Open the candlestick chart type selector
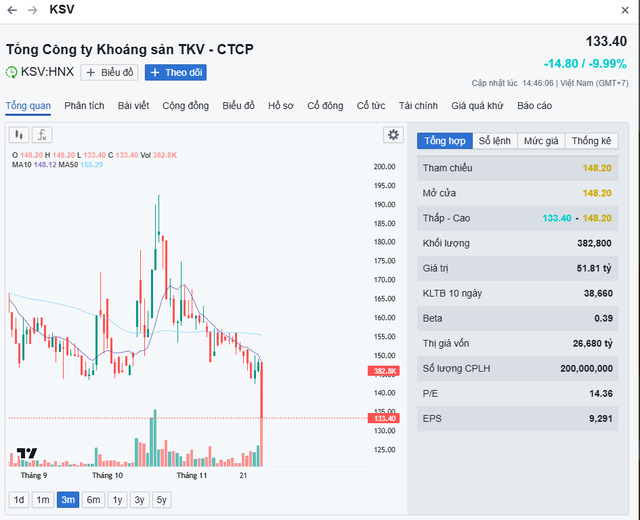 click(18, 135)
